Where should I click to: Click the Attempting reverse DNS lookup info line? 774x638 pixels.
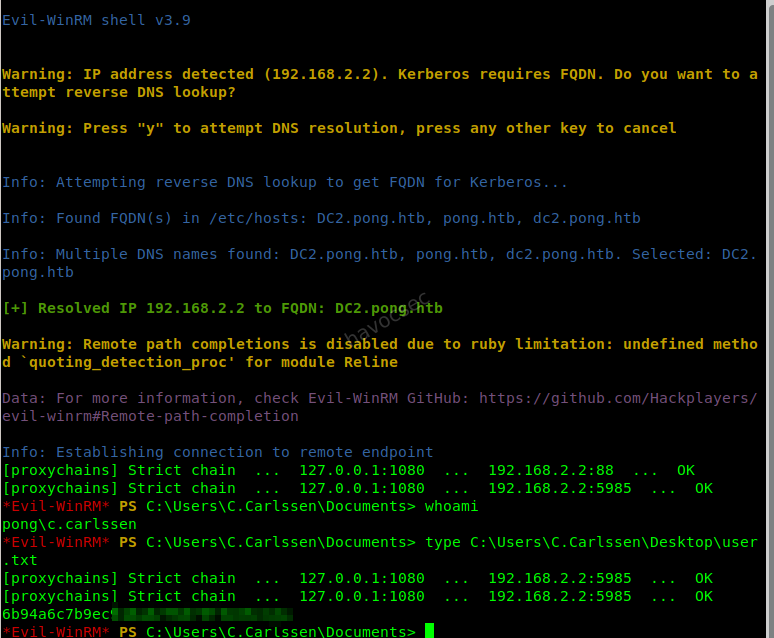[285, 182]
